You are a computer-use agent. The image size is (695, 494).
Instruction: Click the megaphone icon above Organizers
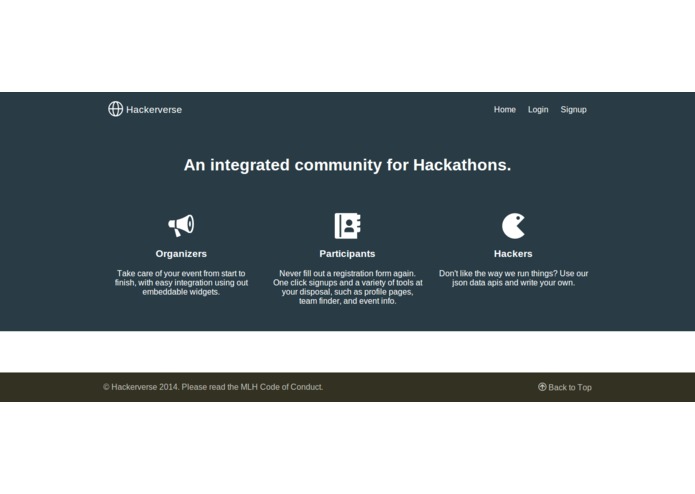tap(181, 225)
